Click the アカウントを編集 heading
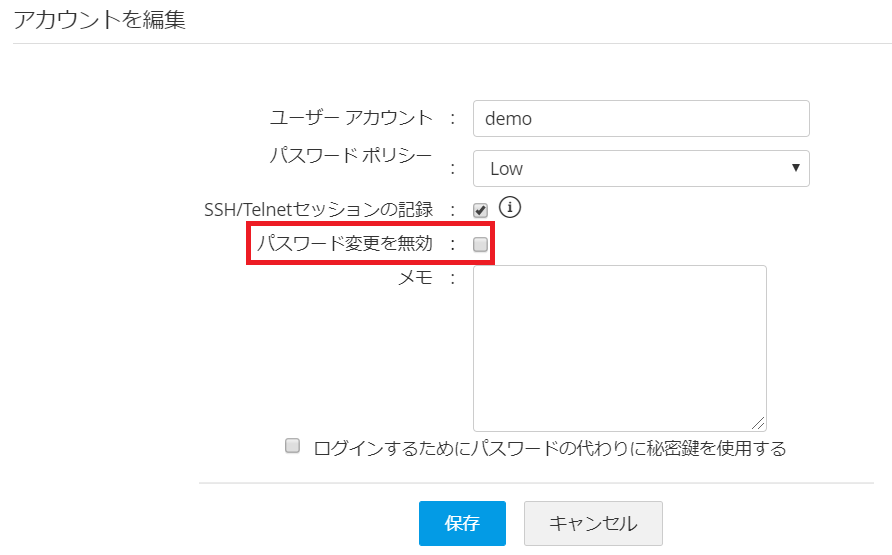892x555 pixels. tap(99, 19)
